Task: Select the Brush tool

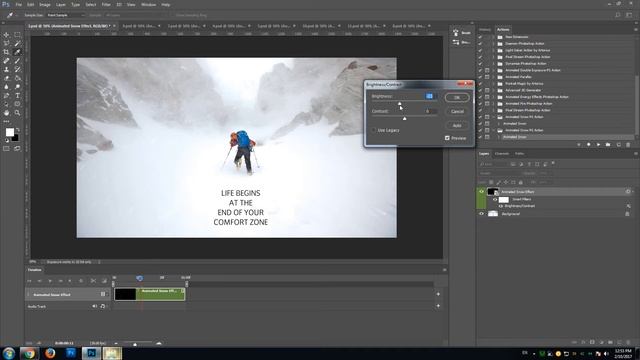Action: tap(17, 61)
